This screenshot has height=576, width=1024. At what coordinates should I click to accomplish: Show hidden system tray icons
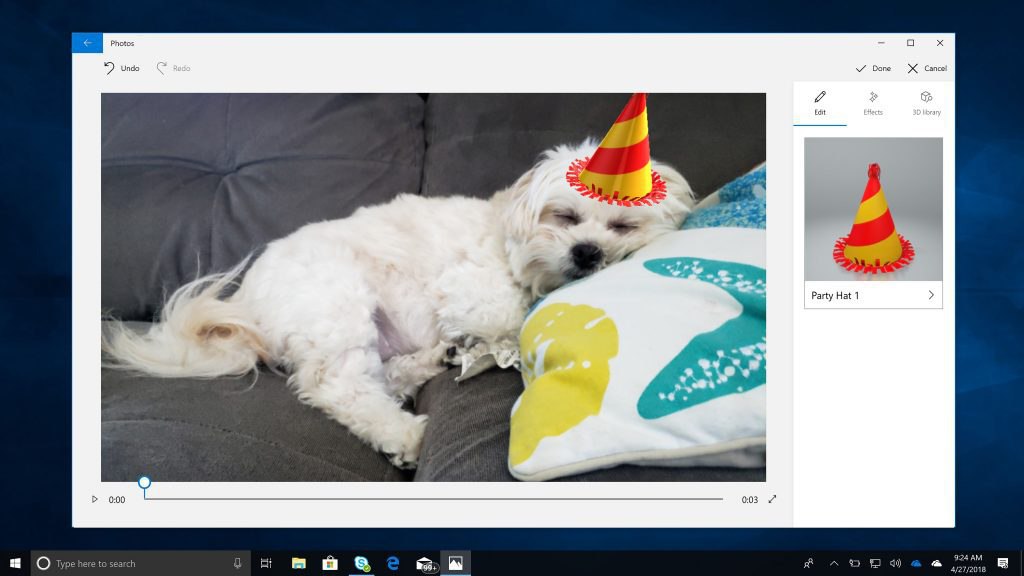834,563
